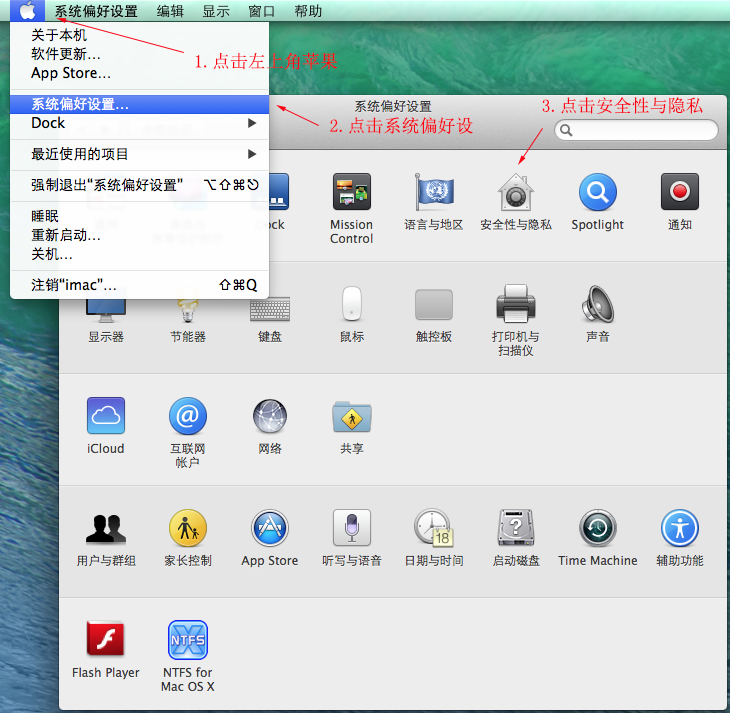Viewport: 730px width, 713px height.
Task: Select 系统偏好设置… highlighted menu item
Action: coord(139,104)
